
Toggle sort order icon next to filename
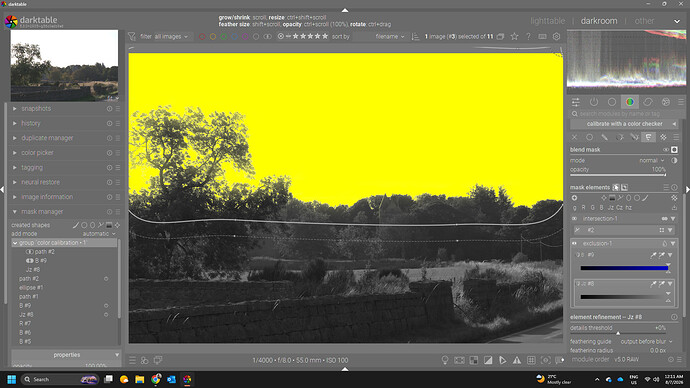pos(415,37)
